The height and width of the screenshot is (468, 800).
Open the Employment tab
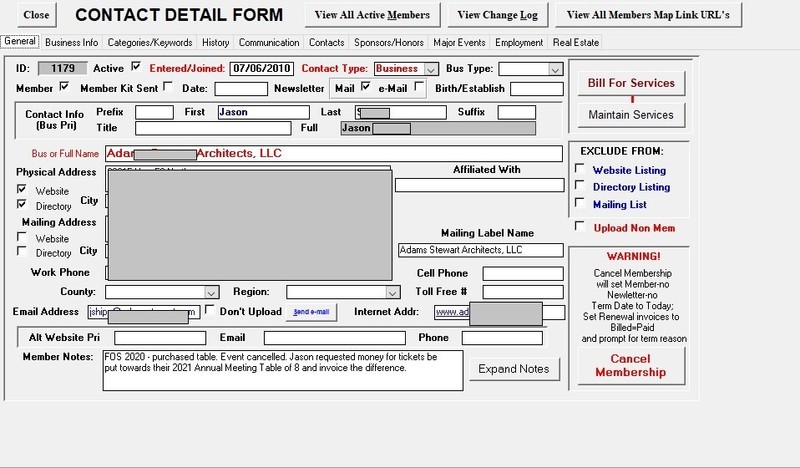[519, 42]
